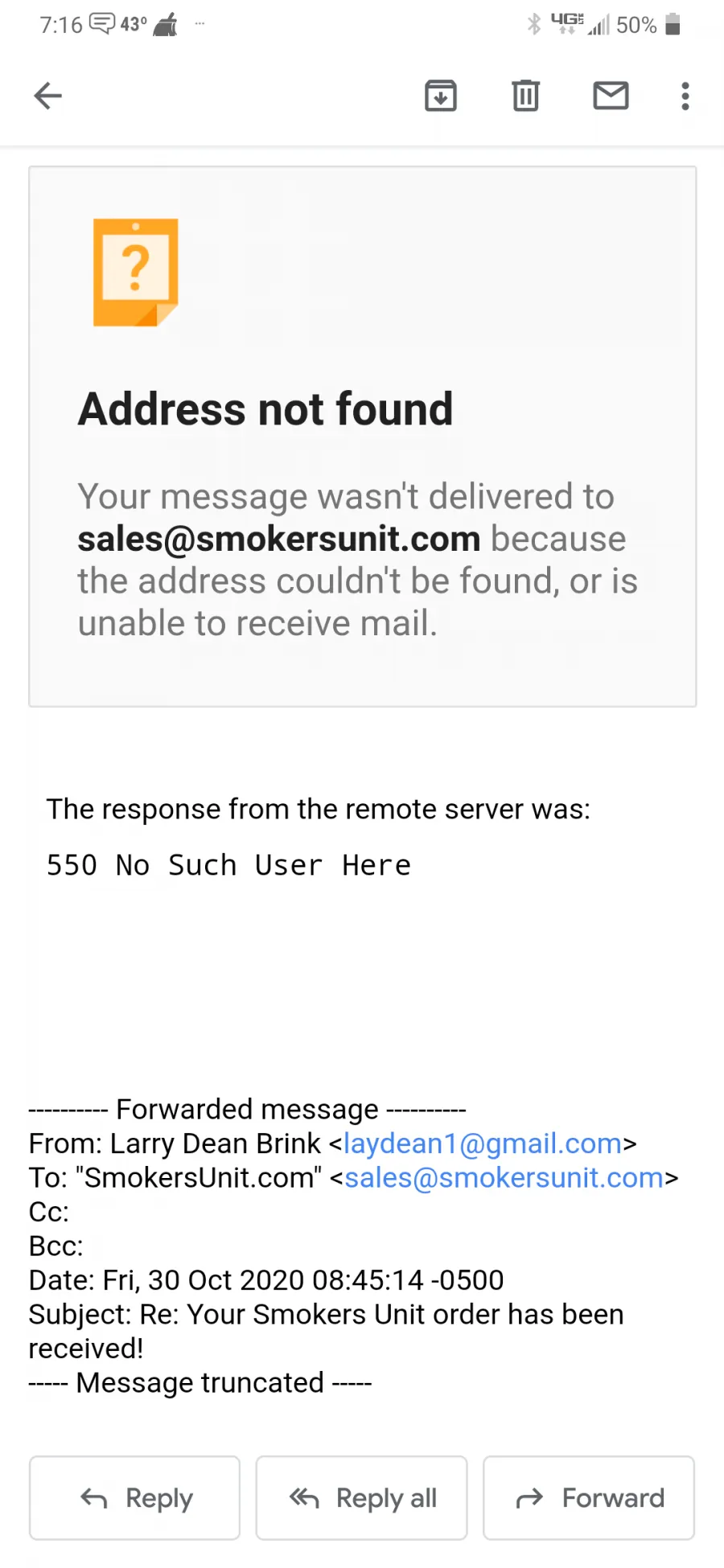Click the Reply button
724x1568 pixels.
(x=135, y=1498)
